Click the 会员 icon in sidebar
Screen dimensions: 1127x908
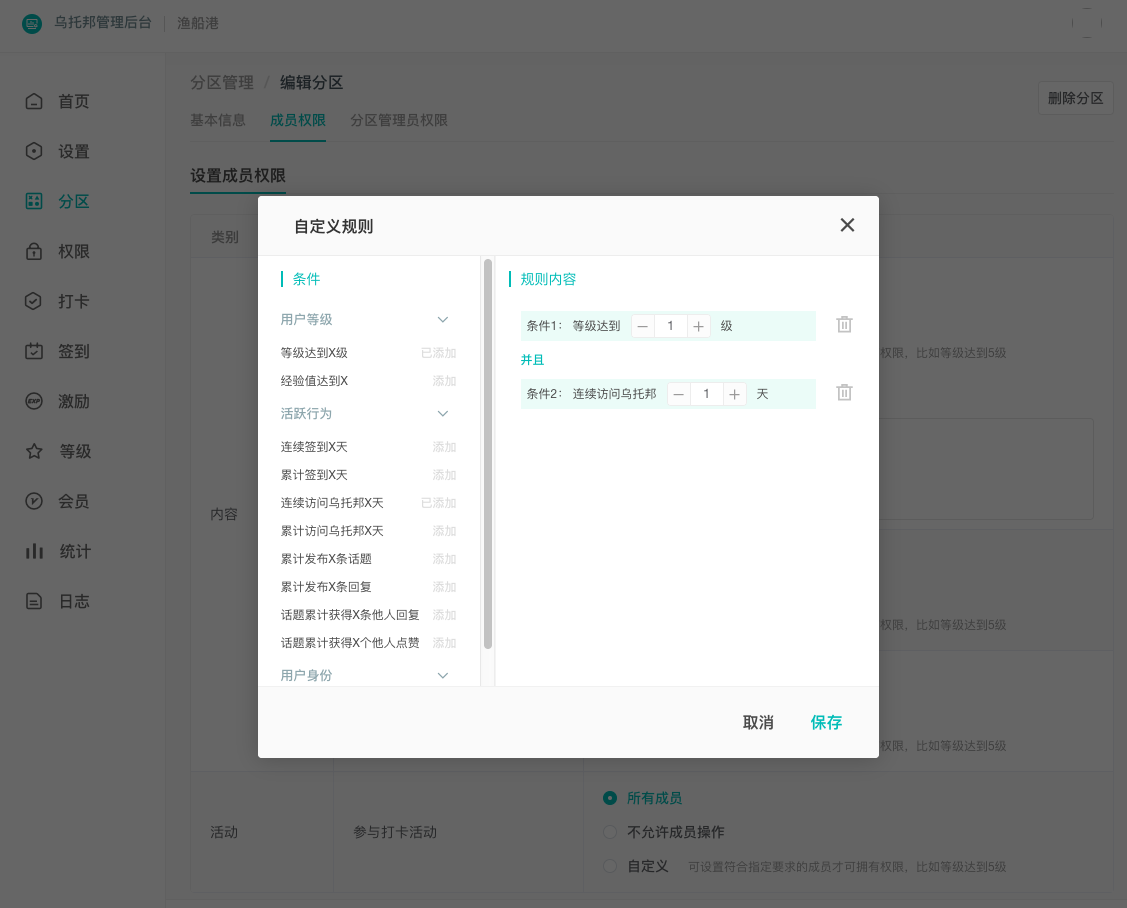pos(34,501)
